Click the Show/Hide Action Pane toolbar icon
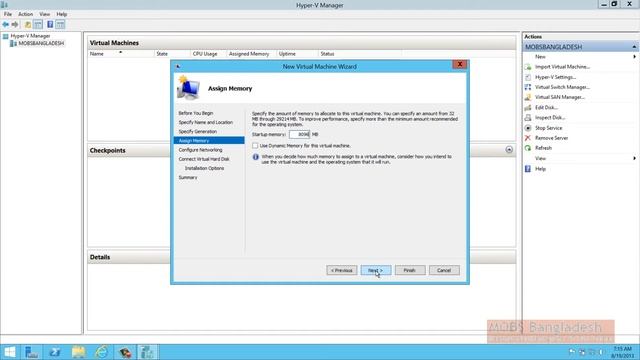 [60, 25]
